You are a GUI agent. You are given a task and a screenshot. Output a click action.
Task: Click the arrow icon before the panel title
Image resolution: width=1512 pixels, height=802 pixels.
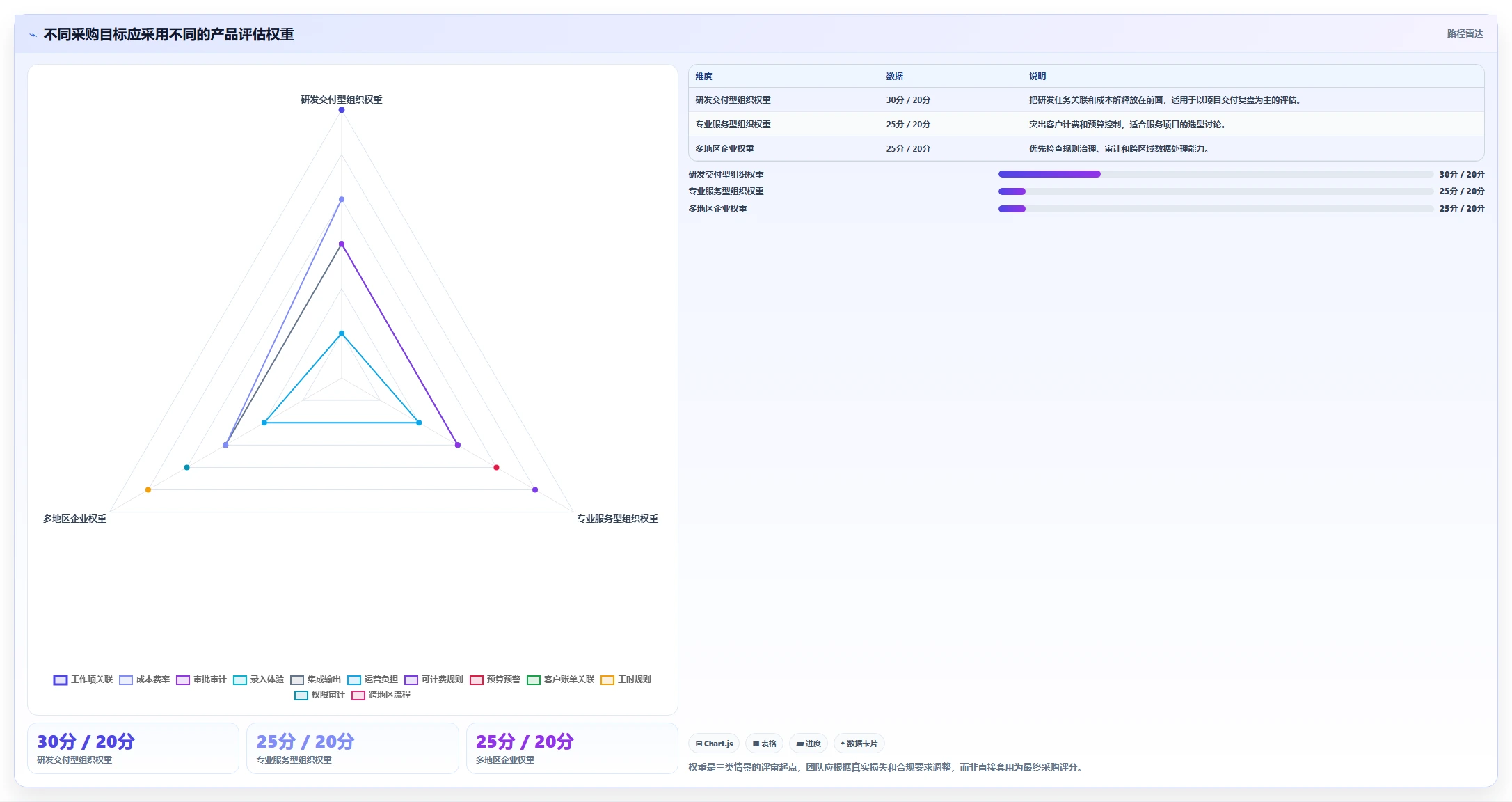(33, 35)
